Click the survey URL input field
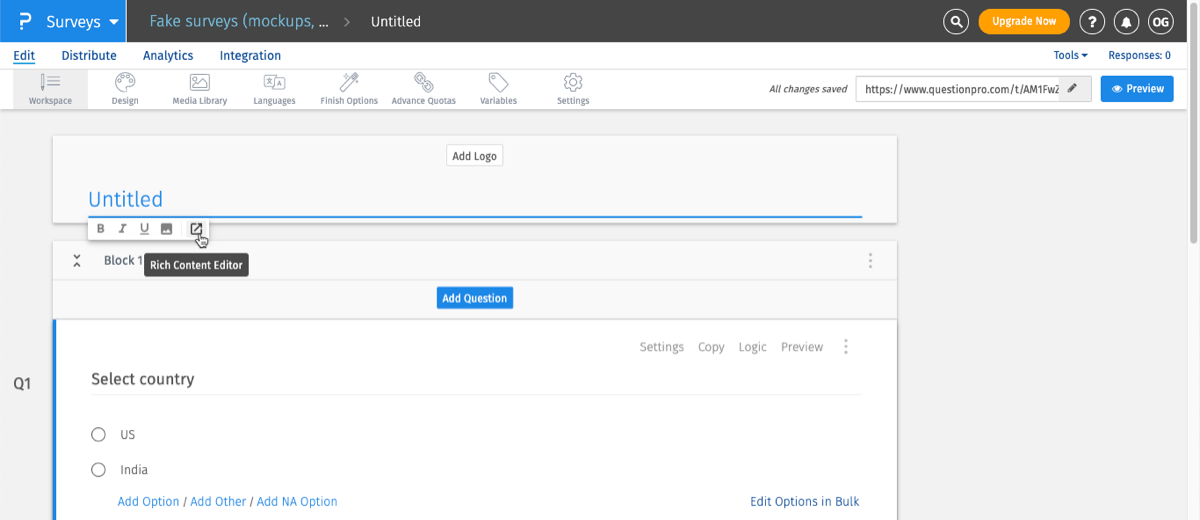The width and height of the screenshot is (1200, 520). [x=958, y=89]
